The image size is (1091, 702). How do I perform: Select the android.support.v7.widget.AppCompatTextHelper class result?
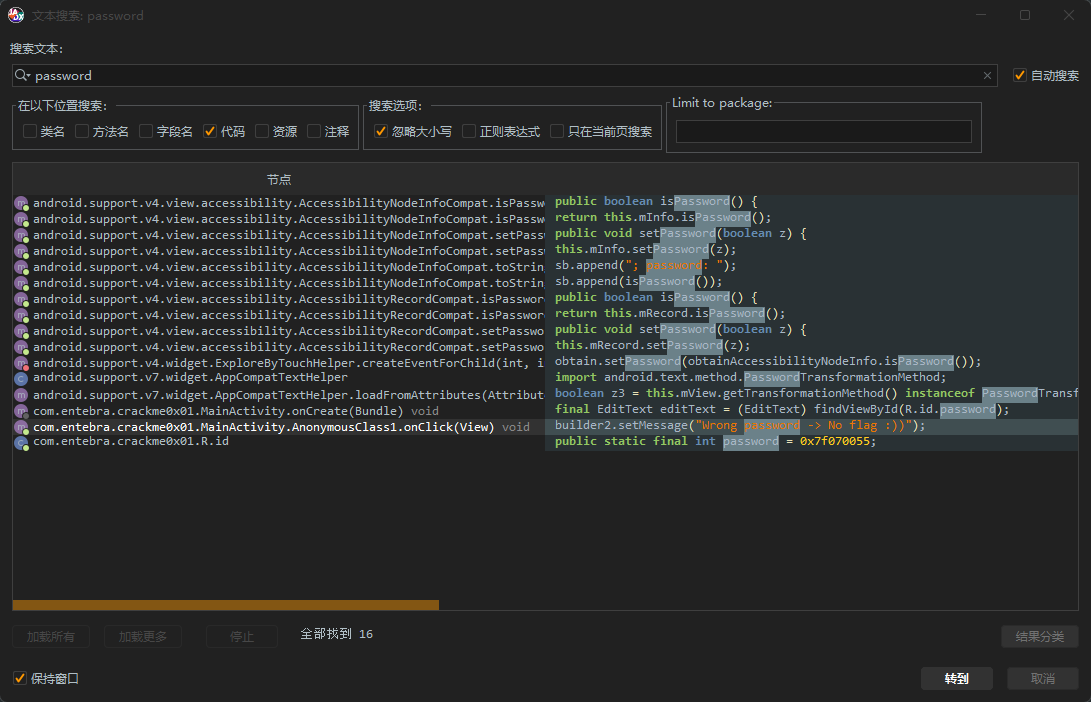(546, 378)
